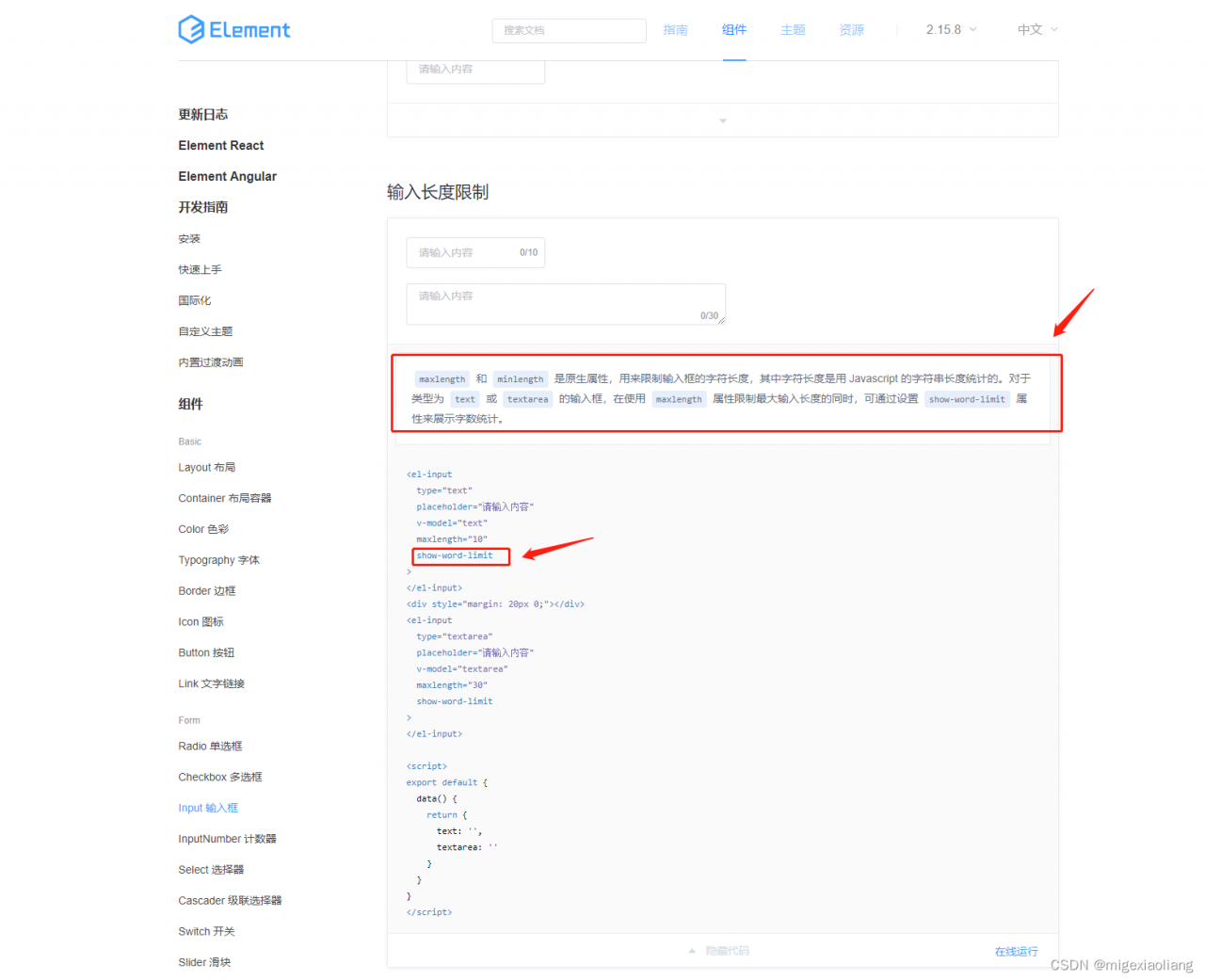
Task: Select Button 按钮 in the sidebar
Action: [206, 653]
